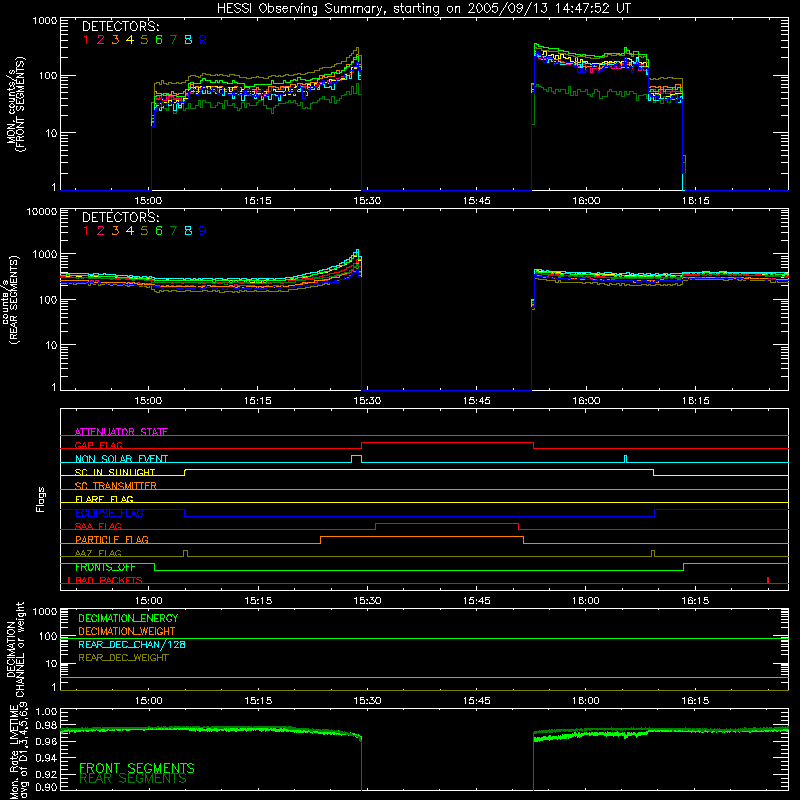Click 15:45 tick below the rear segments plot
This screenshot has width=800, height=800.
tap(477, 401)
